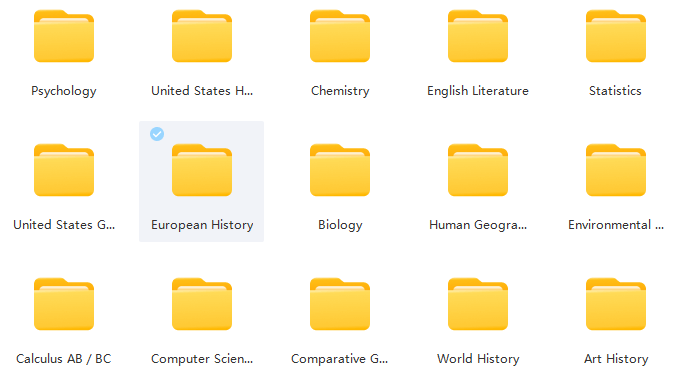Open the Psychology folder icon
The image size is (682, 373).
tap(64, 36)
